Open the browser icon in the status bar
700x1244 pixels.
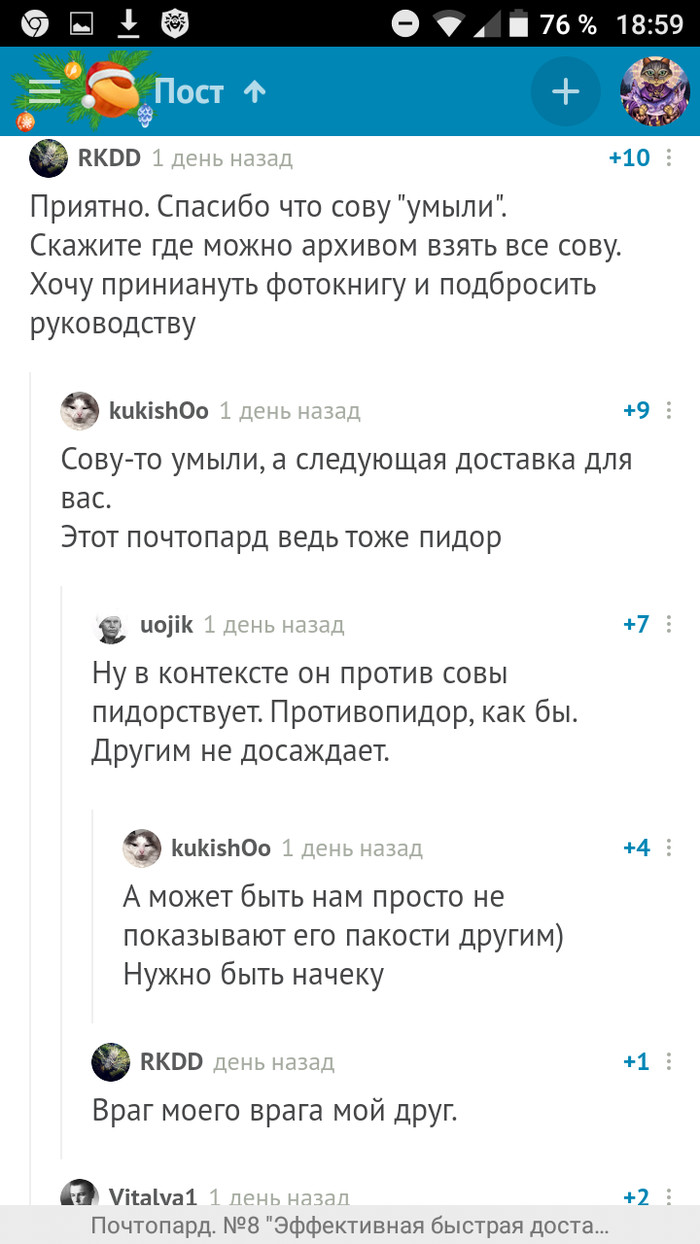[x=36, y=20]
